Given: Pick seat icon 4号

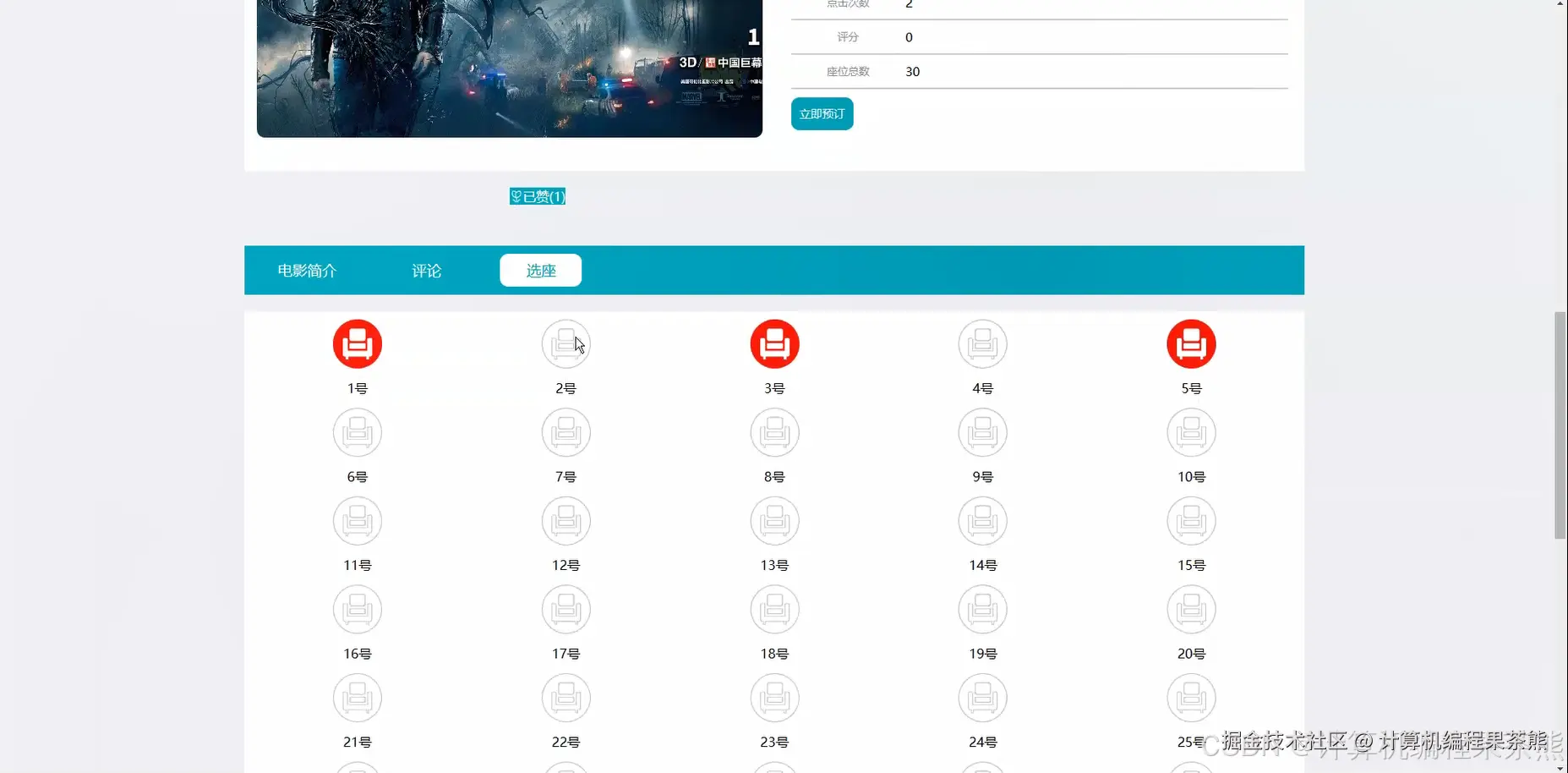Looking at the screenshot, I should pos(982,344).
